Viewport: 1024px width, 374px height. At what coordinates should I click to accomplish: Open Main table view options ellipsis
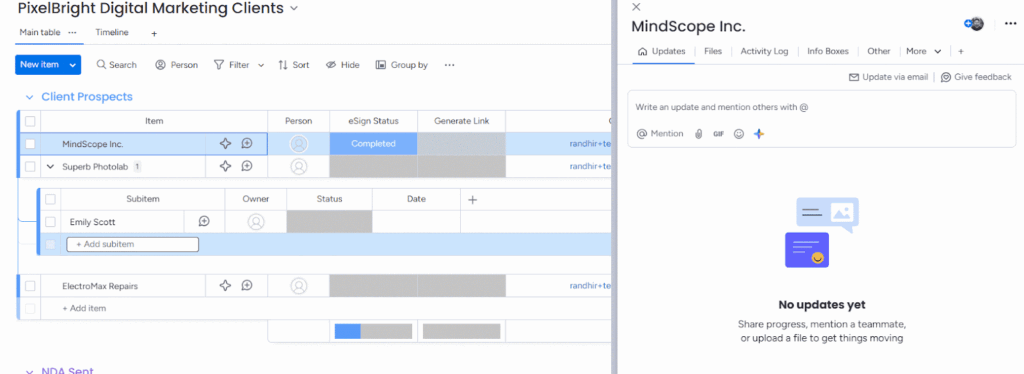coord(72,32)
